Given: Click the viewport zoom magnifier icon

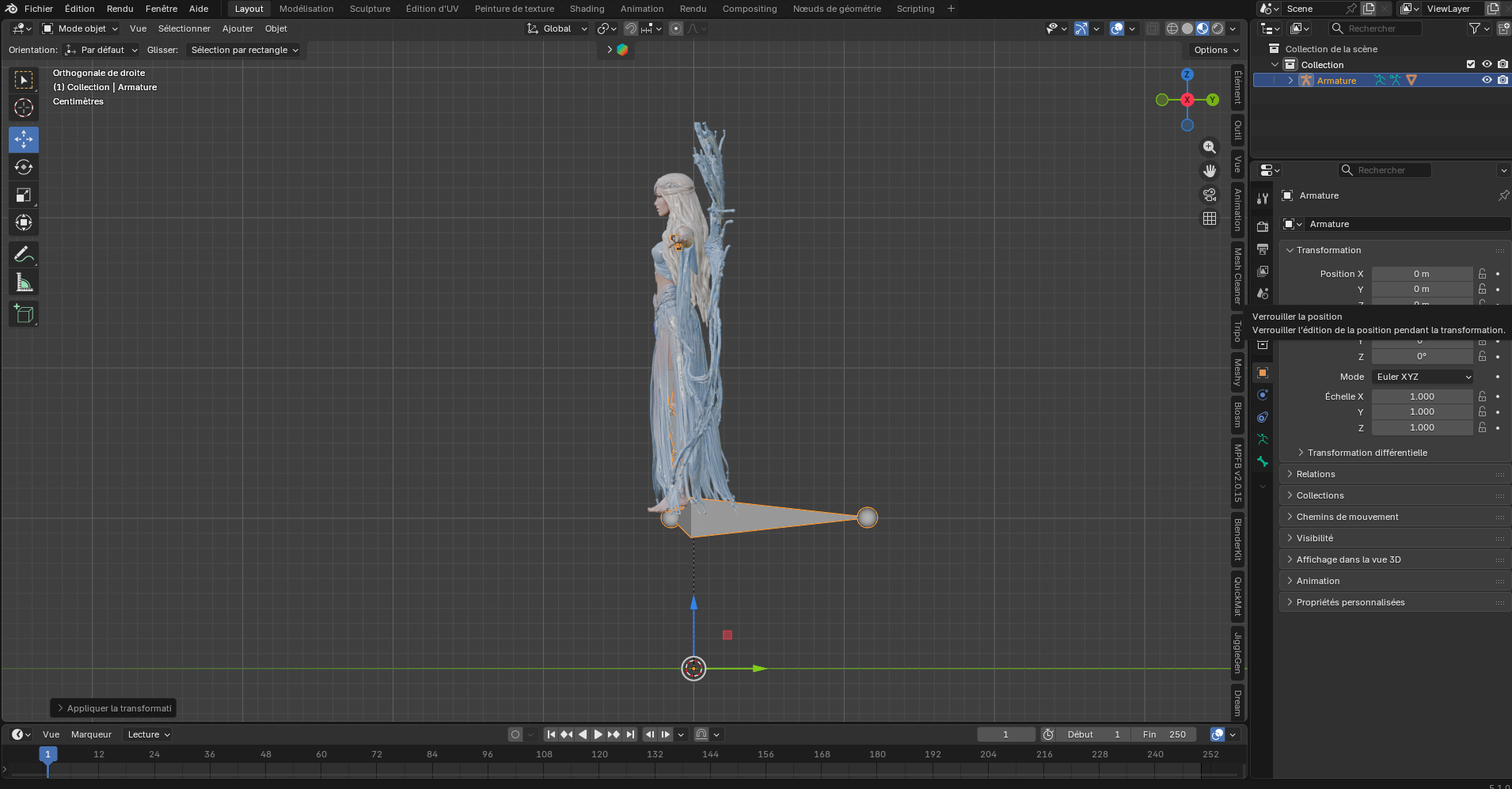Looking at the screenshot, I should (x=1210, y=147).
